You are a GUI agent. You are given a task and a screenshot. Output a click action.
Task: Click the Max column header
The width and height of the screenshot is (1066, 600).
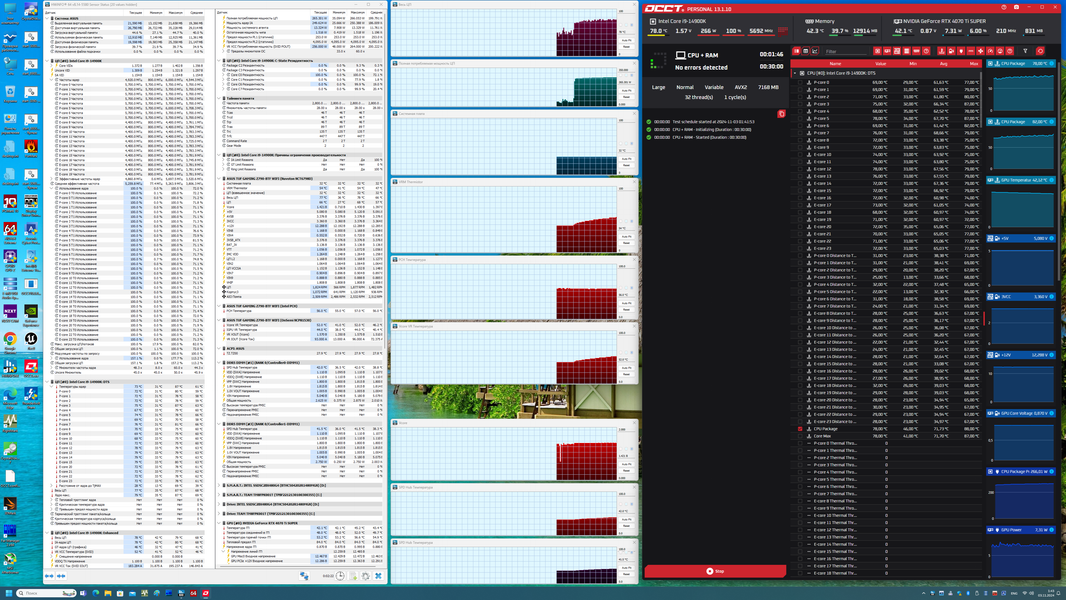point(974,63)
